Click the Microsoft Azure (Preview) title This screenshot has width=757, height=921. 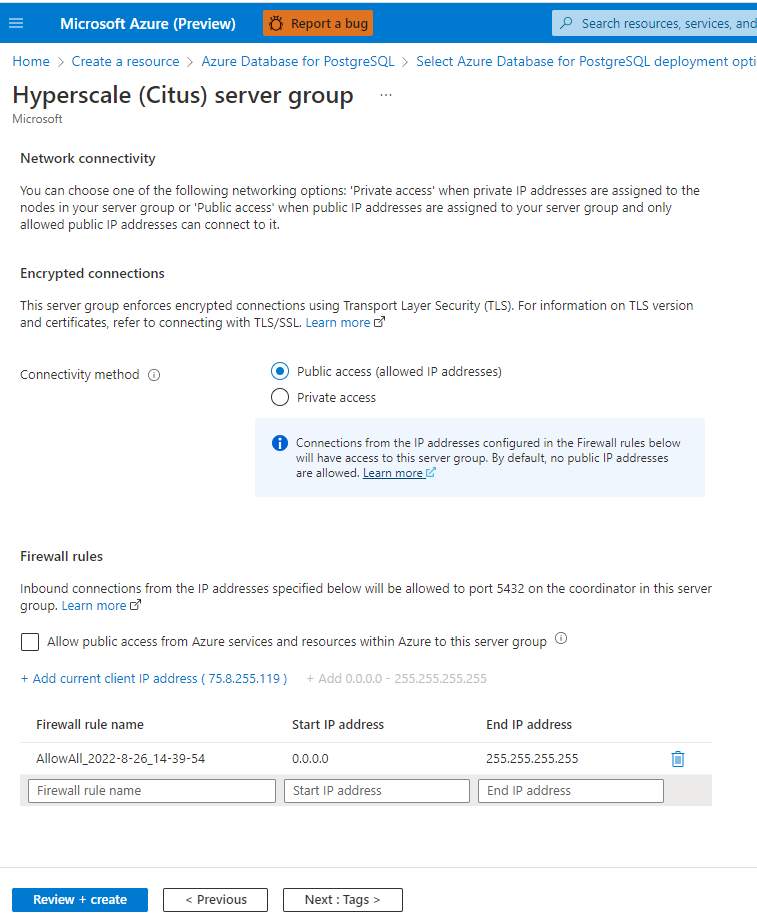[148, 23]
